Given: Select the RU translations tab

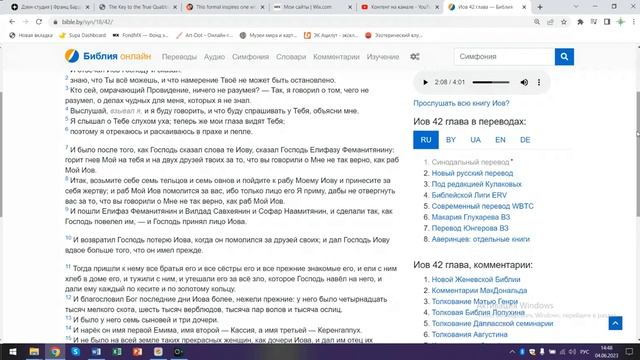Looking at the screenshot, I should pyautogui.click(x=426, y=140).
